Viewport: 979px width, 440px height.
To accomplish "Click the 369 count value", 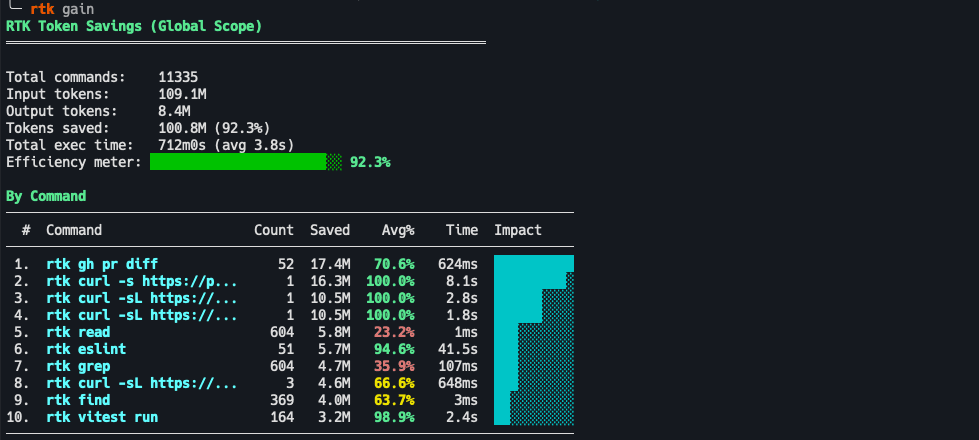I will [x=282, y=400].
